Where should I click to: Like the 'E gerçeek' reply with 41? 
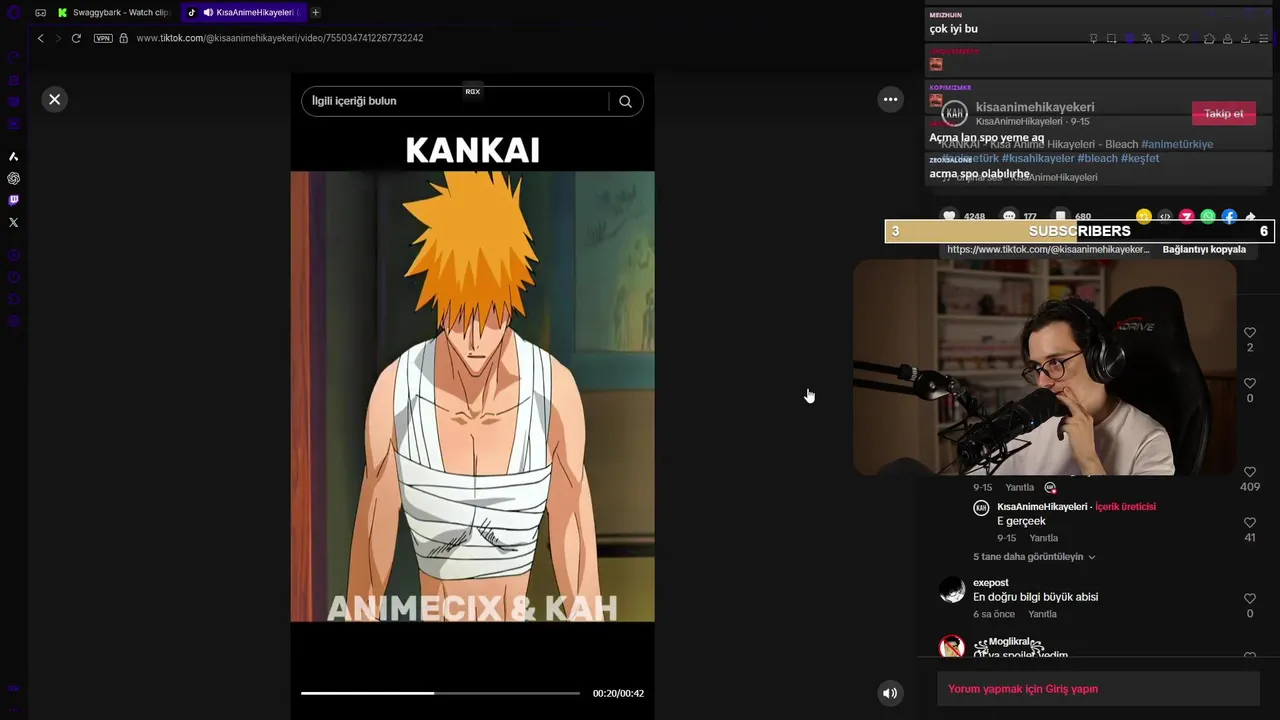point(1250,523)
